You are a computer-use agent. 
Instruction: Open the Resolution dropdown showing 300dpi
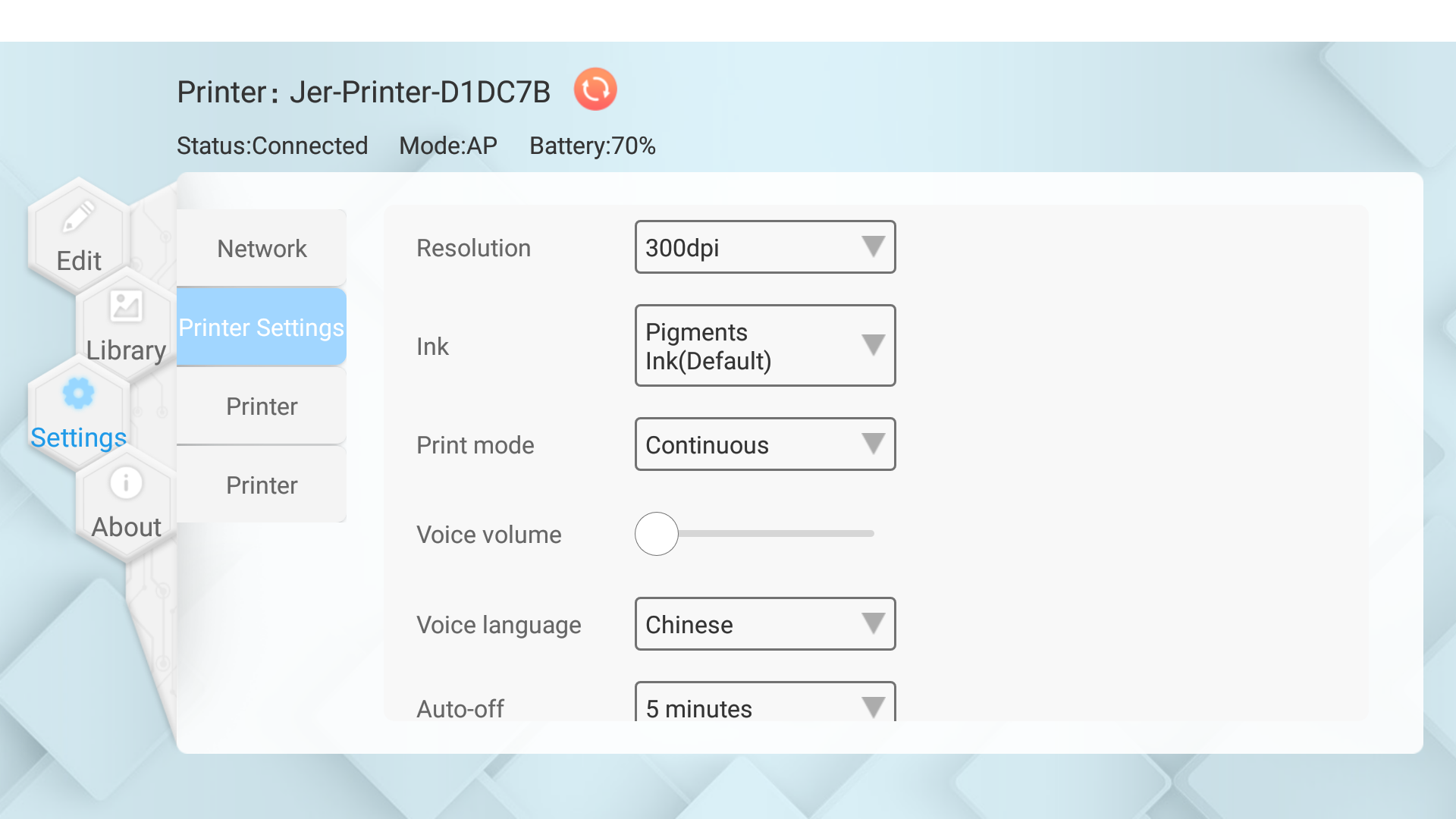tap(764, 246)
